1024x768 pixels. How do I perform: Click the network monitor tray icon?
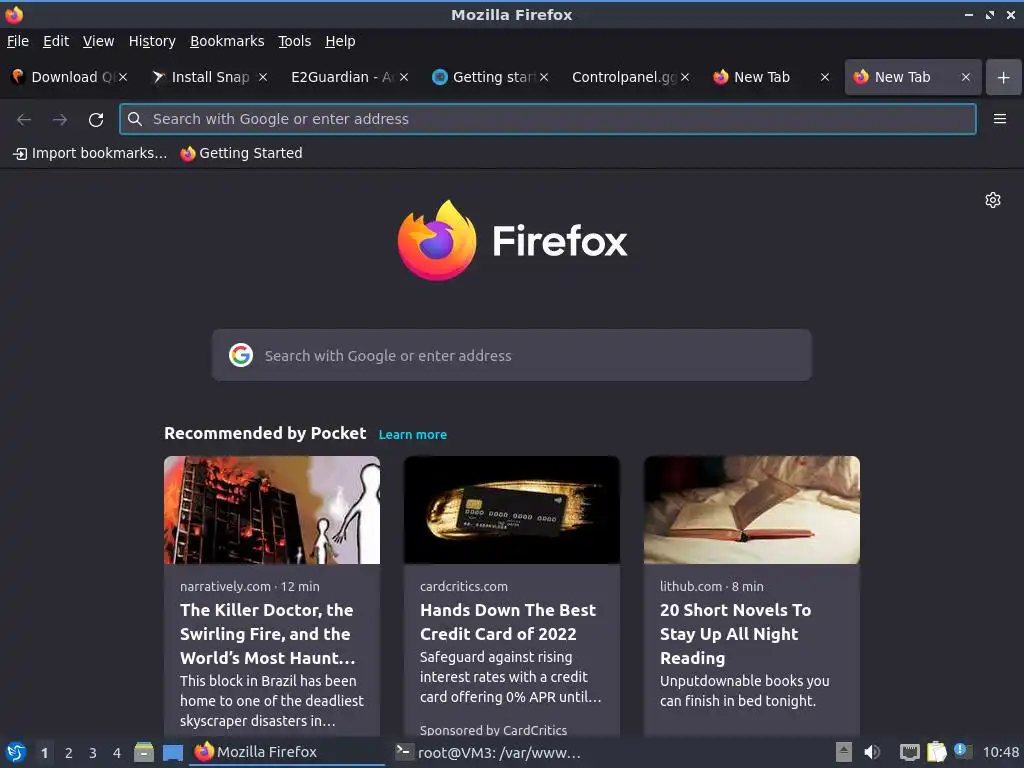(x=909, y=752)
